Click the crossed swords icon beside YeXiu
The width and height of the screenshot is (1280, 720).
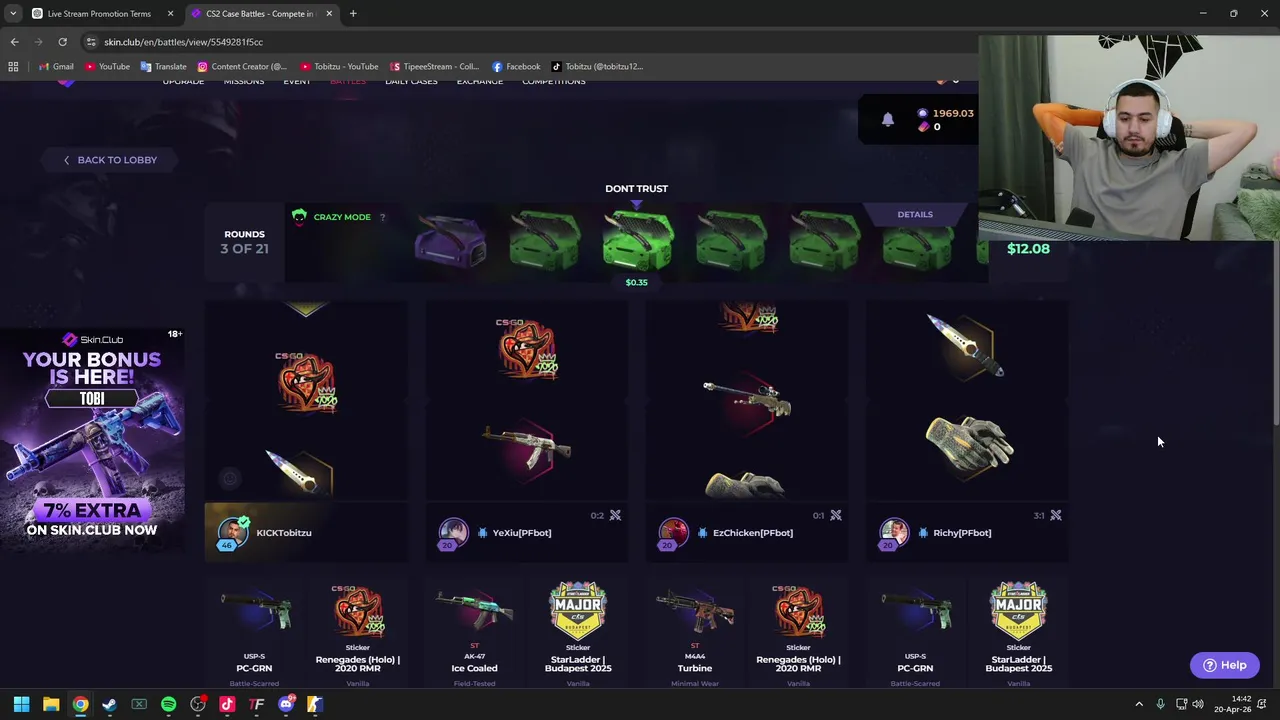(x=615, y=515)
